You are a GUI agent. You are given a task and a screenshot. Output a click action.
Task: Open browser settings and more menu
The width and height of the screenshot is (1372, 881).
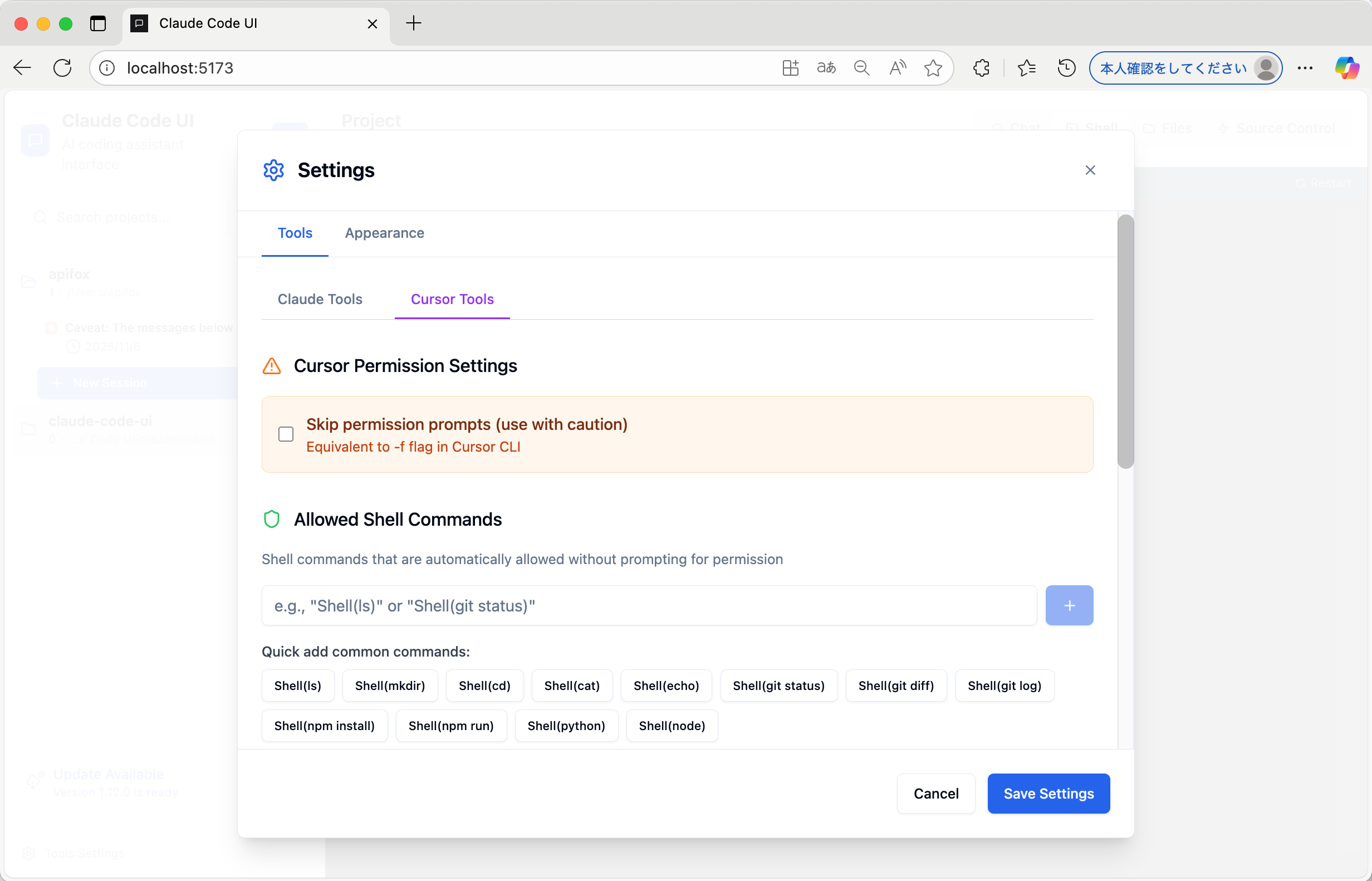pyautogui.click(x=1305, y=68)
